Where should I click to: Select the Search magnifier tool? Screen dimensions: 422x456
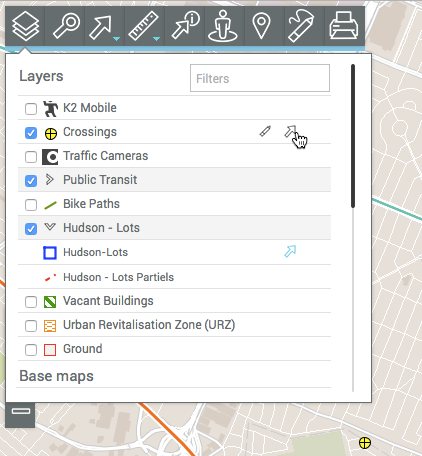pos(66,26)
